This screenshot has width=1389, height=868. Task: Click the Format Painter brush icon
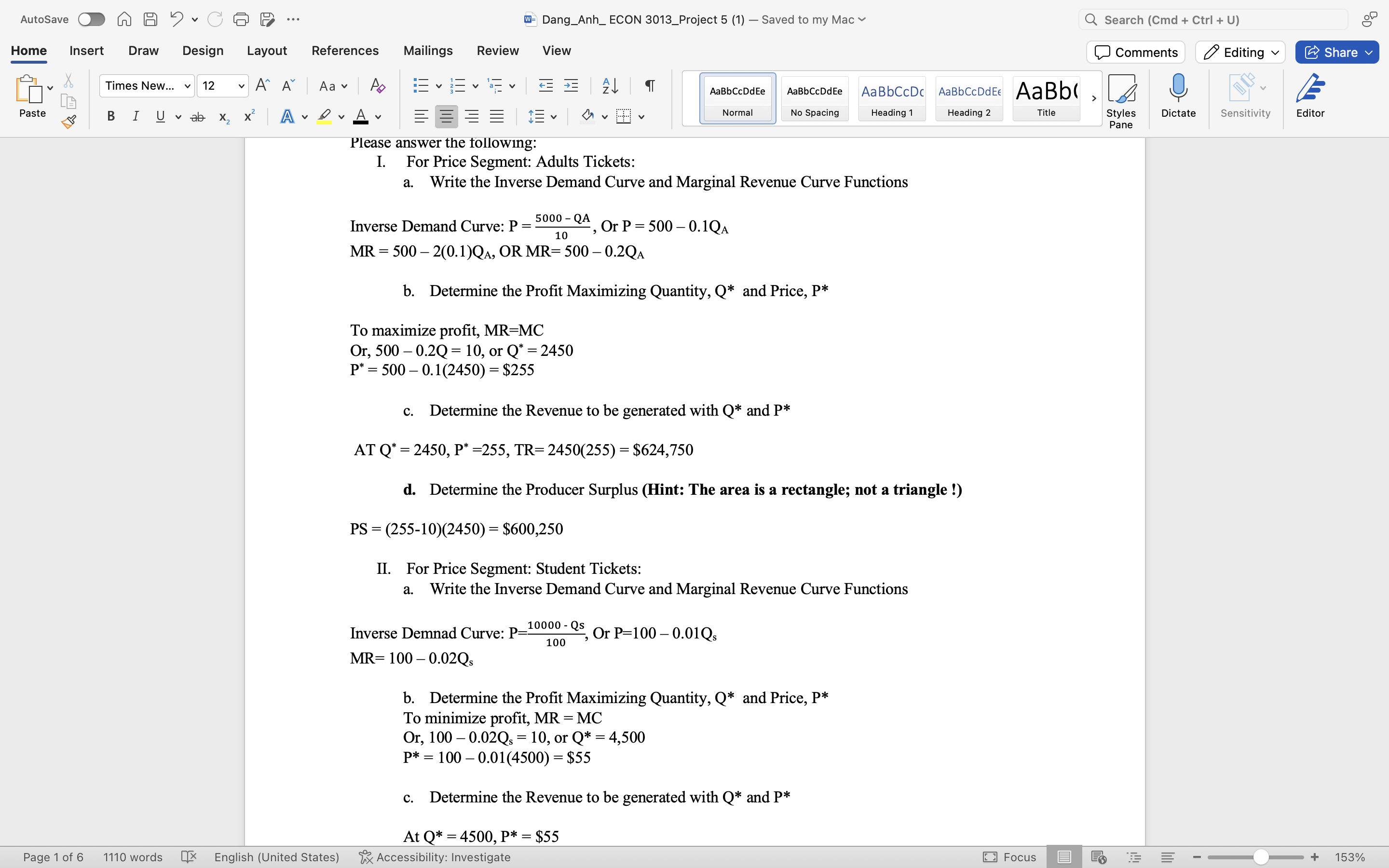69,122
